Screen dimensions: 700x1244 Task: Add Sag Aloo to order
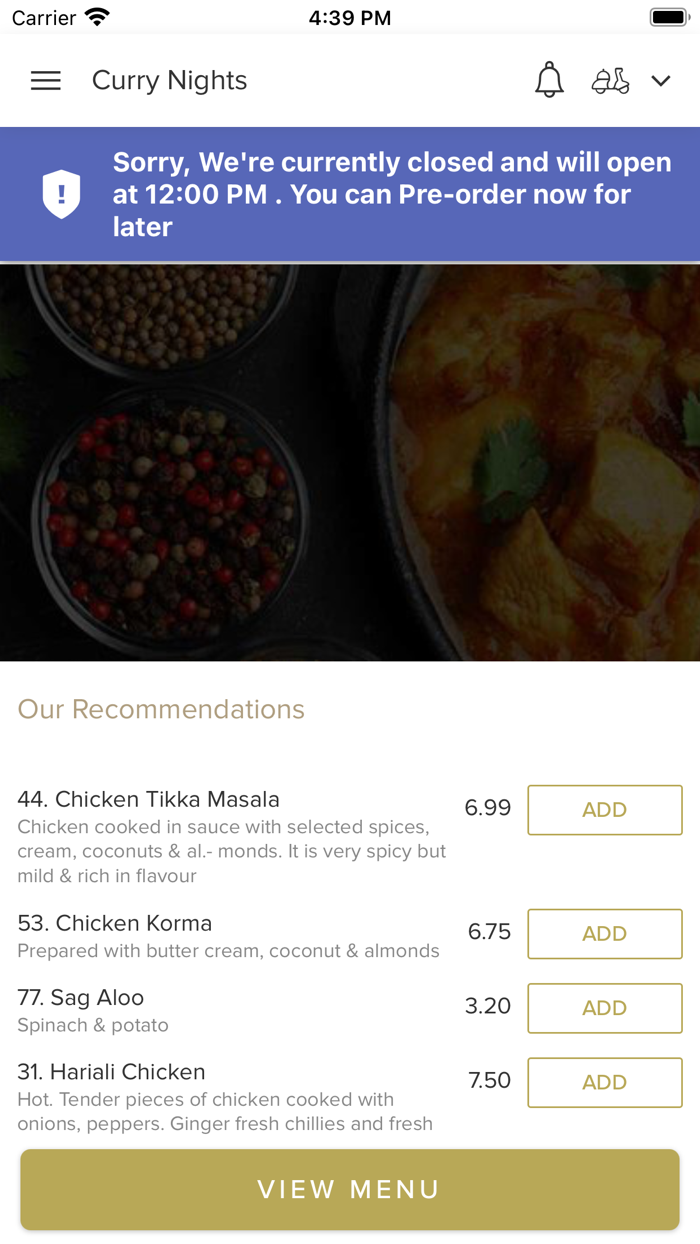605,1008
